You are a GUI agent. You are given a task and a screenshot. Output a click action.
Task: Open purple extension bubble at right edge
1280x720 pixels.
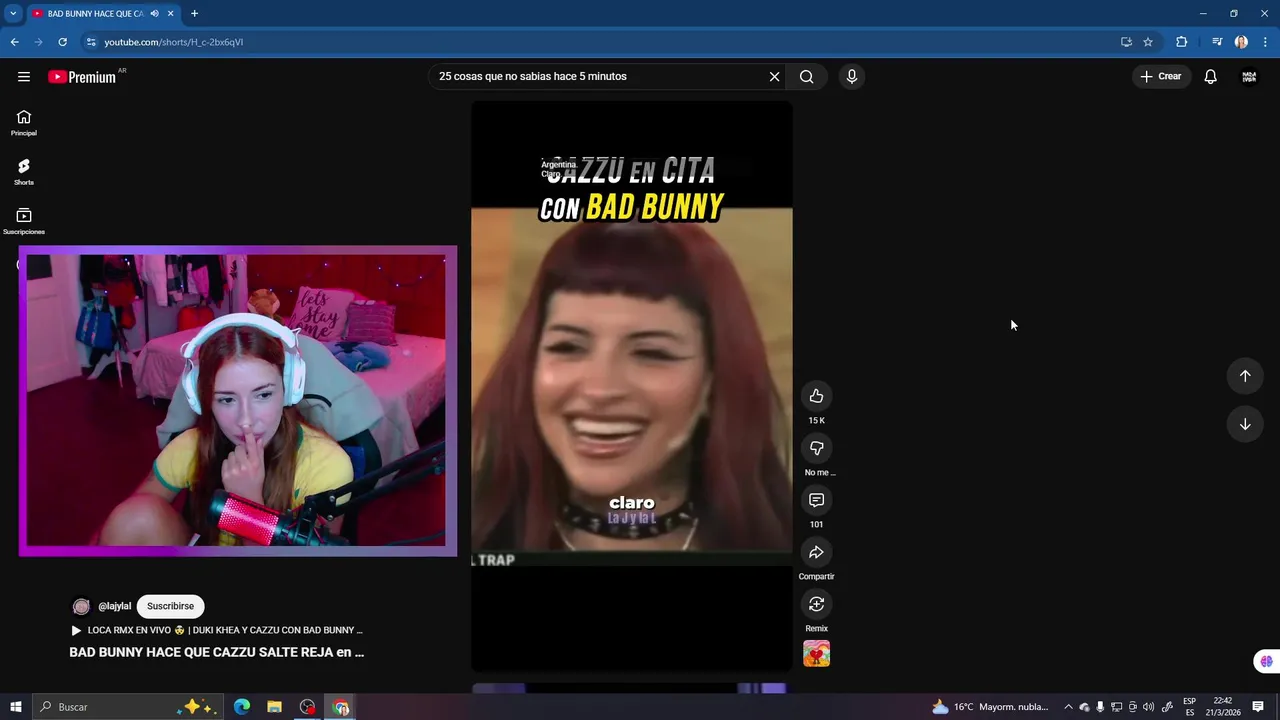[x=1266, y=661]
